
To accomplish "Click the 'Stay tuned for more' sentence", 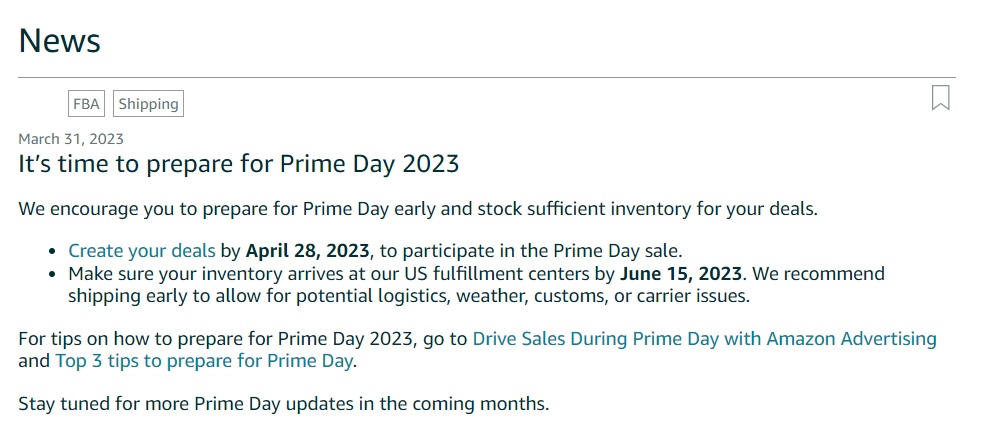I will (x=284, y=405).
